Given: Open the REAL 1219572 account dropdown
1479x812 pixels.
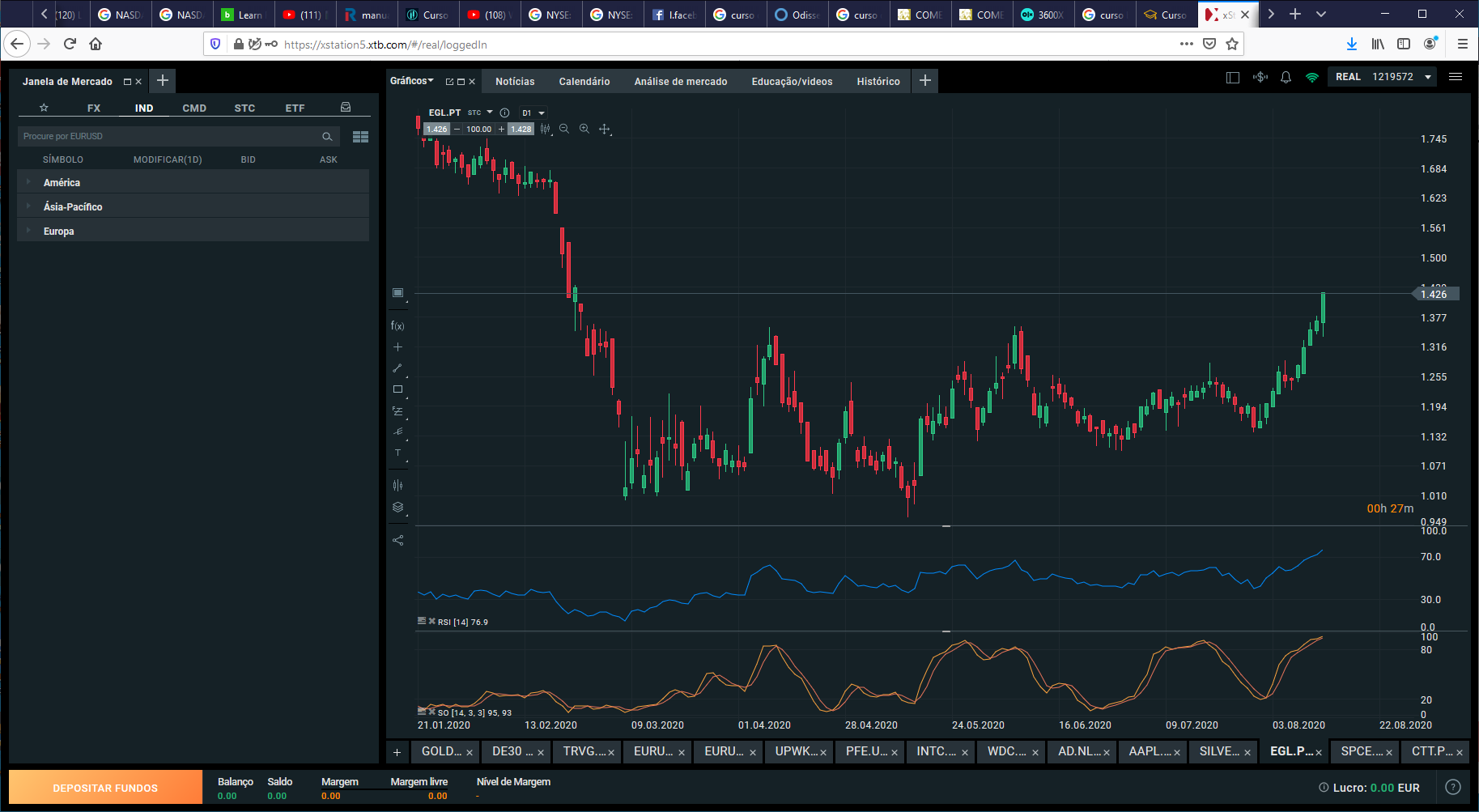Looking at the screenshot, I should 1383,77.
